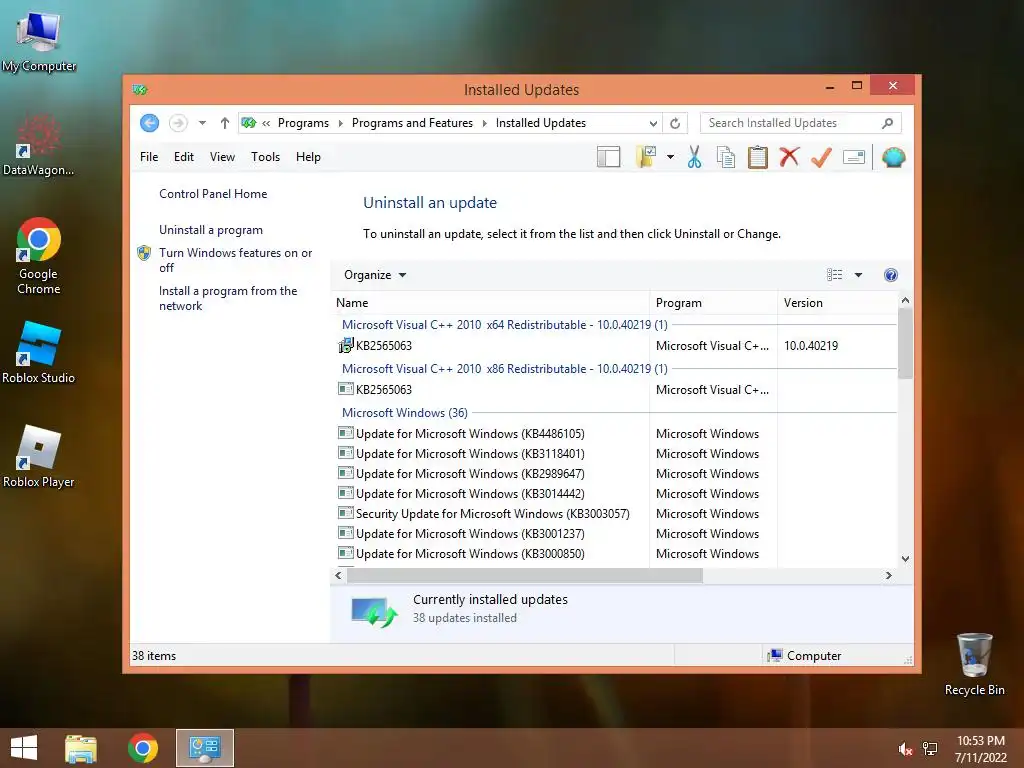The width and height of the screenshot is (1024, 768).
Task: Open the Windows Start button
Action: click(24, 748)
